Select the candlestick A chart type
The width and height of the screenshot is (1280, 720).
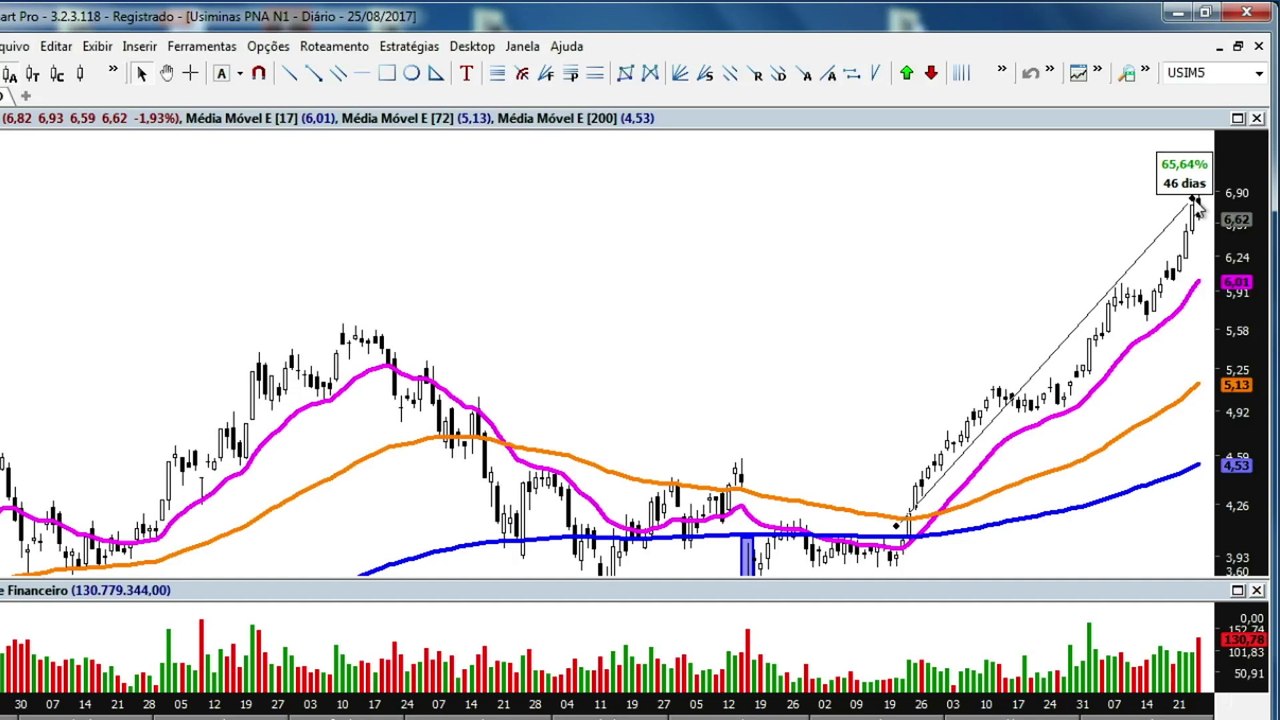[9, 73]
